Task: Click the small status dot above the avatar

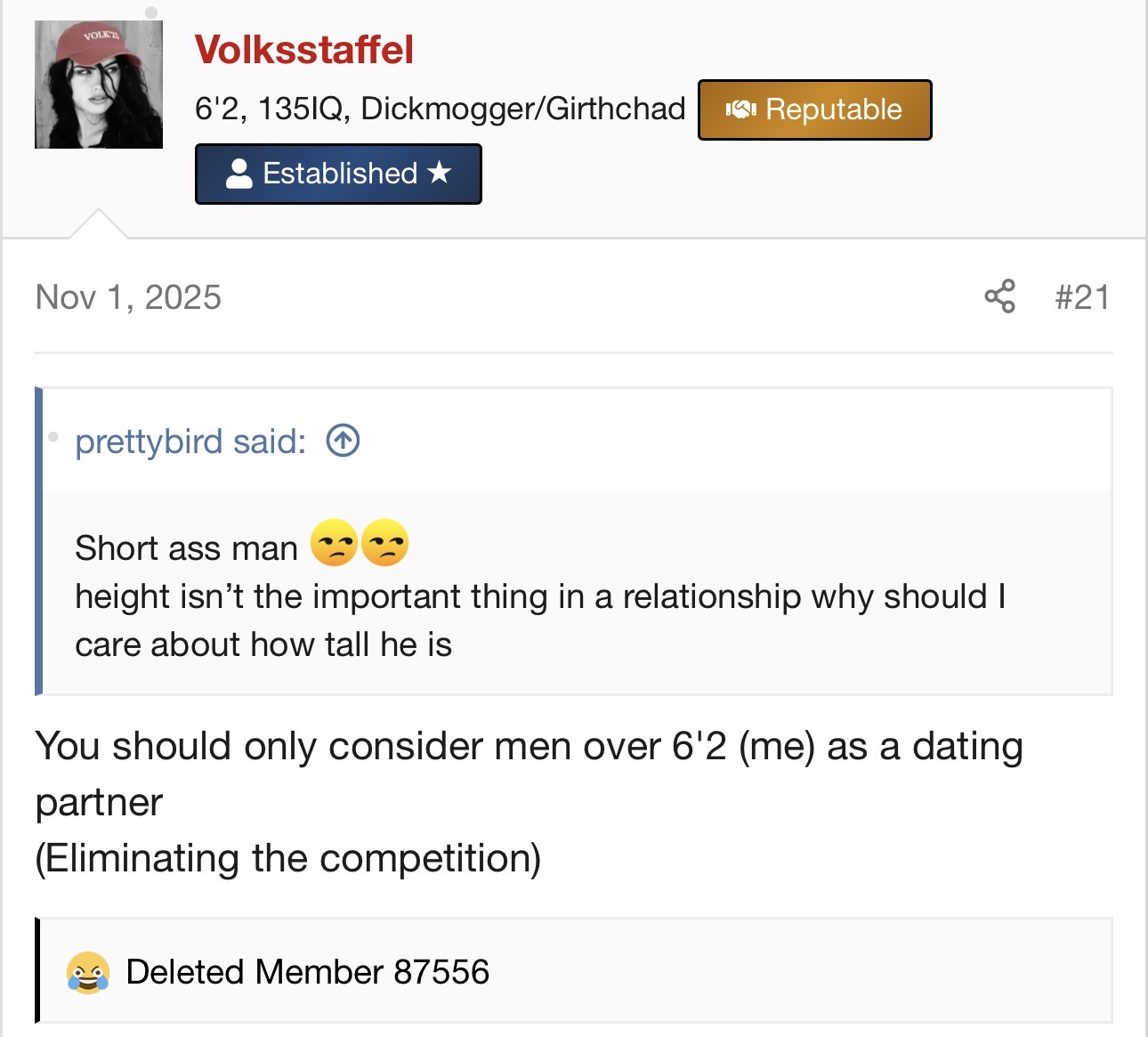Action: [151, 12]
